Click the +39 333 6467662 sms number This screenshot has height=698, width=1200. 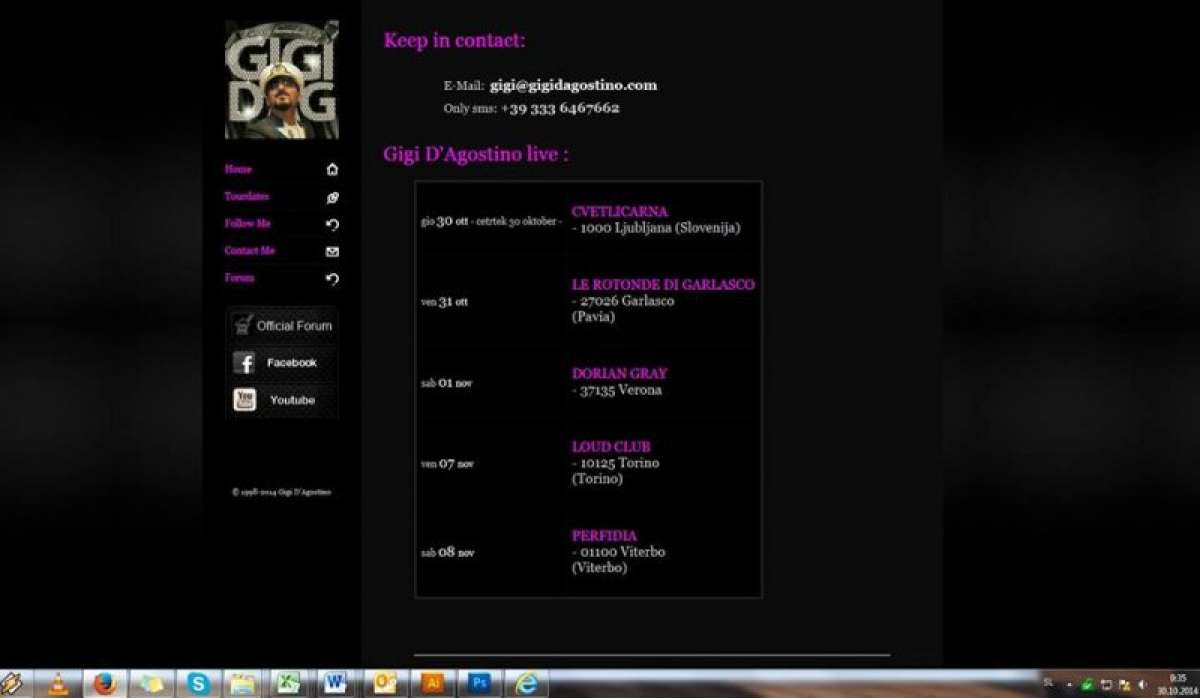click(x=560, y=108)
